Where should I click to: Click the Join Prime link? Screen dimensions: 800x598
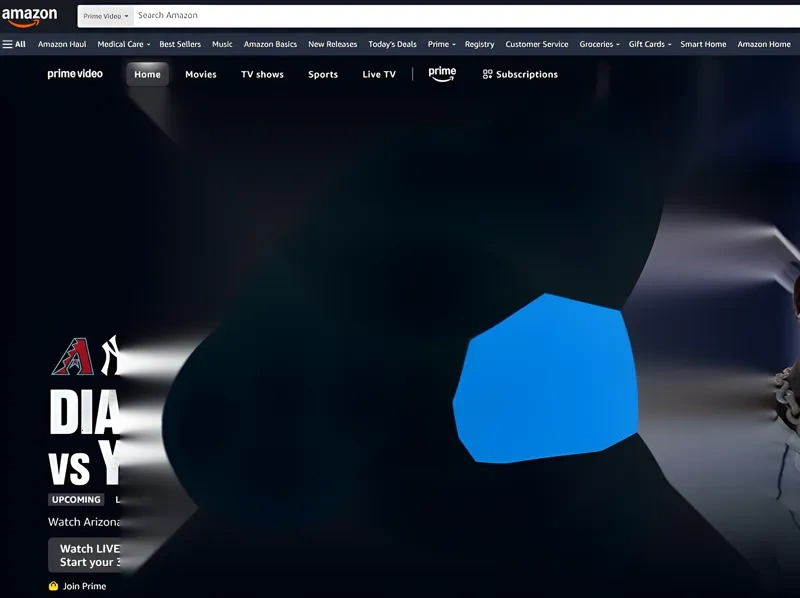pos(78,586)
